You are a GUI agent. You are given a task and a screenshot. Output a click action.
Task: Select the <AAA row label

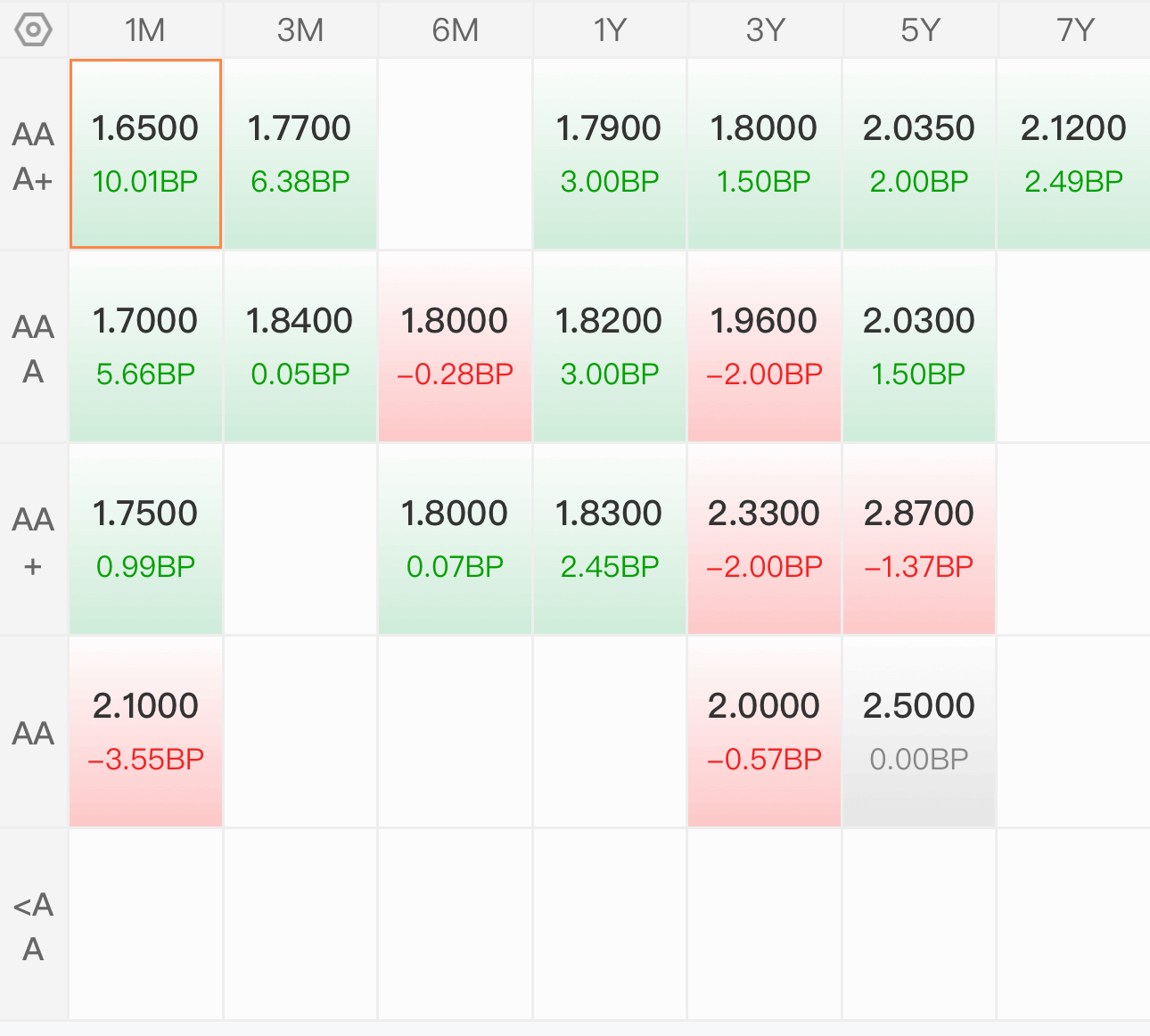point(33,926)
